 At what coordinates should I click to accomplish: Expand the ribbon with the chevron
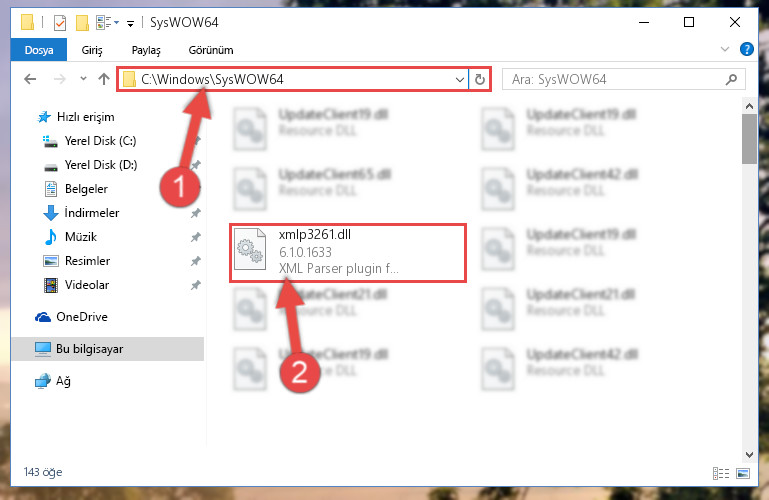point(725,50)
